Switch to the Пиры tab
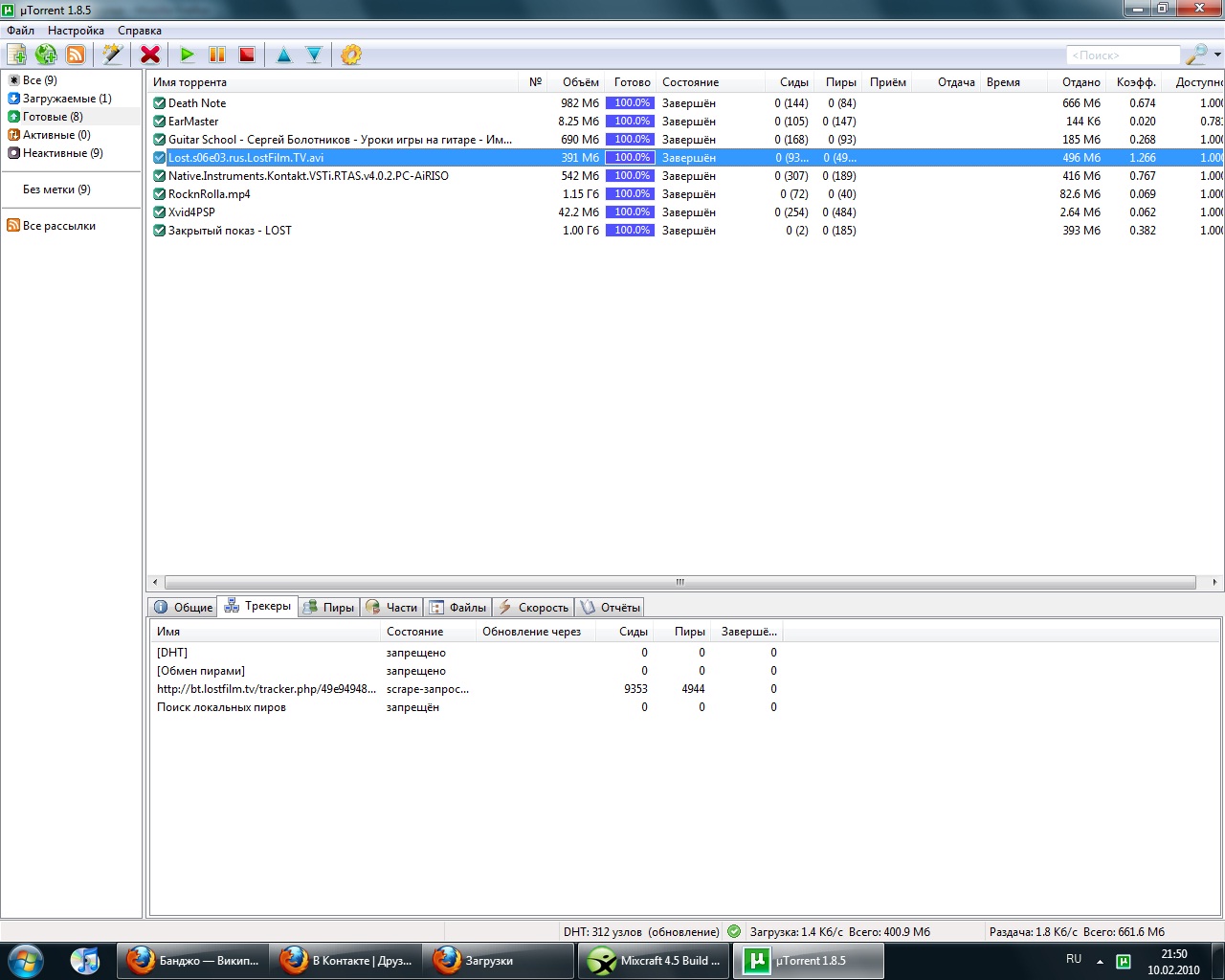The height and width of the screenshot is (980, 1225). pos(329,608)
